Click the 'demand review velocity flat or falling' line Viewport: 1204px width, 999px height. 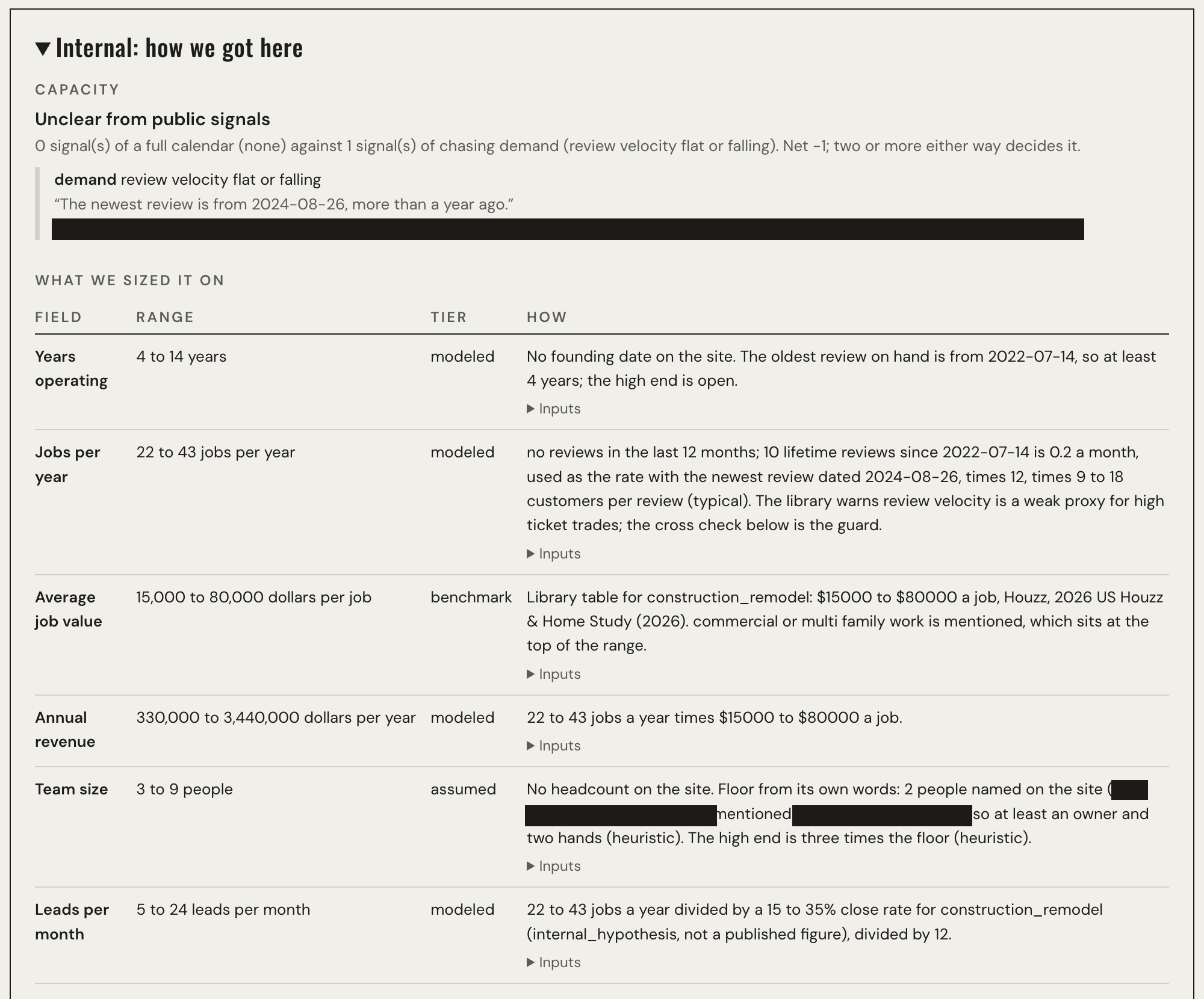pos(187,179)
